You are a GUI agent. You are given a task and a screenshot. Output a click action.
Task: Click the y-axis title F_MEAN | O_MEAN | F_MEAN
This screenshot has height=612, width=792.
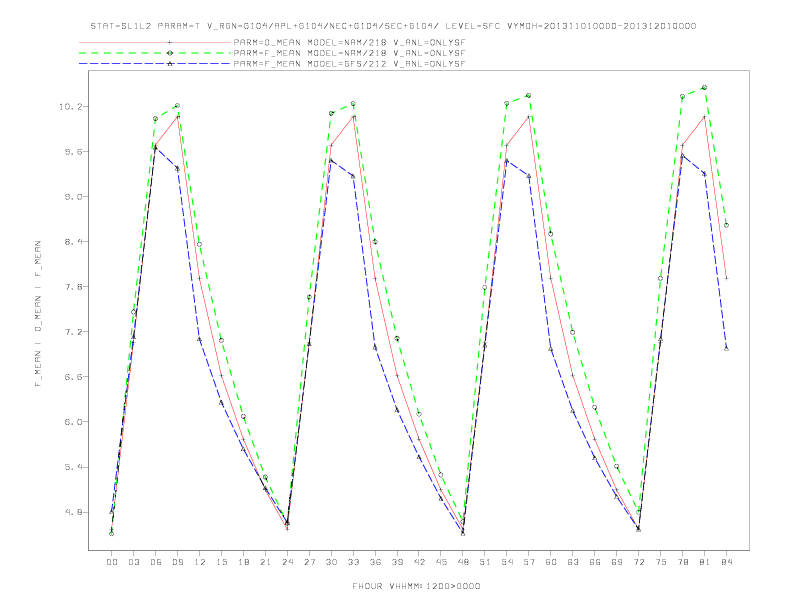coord(38,314)
